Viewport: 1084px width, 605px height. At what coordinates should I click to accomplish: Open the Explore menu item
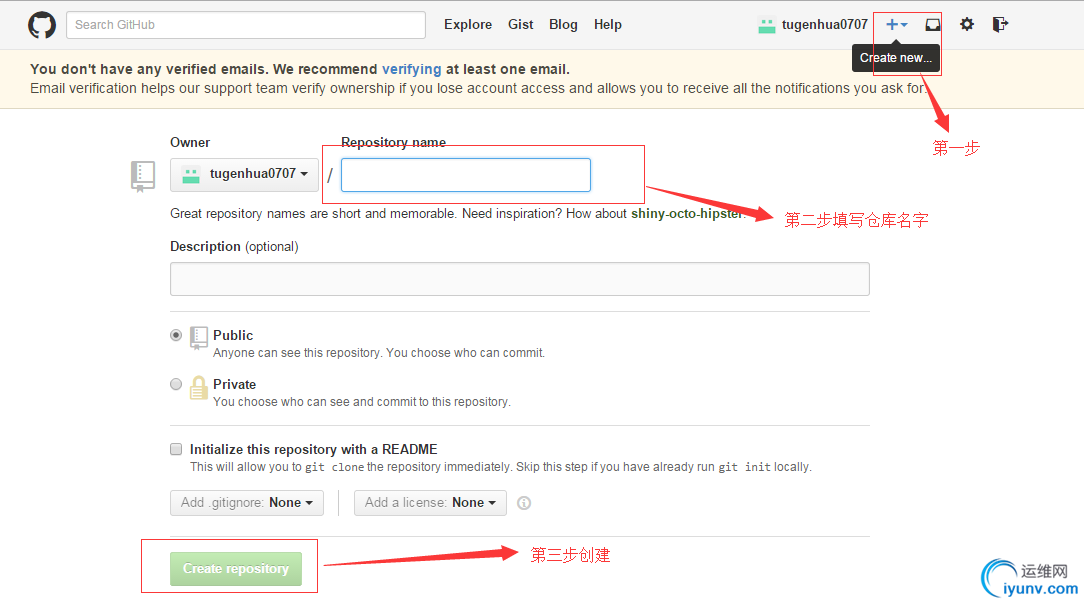point(468,25)
